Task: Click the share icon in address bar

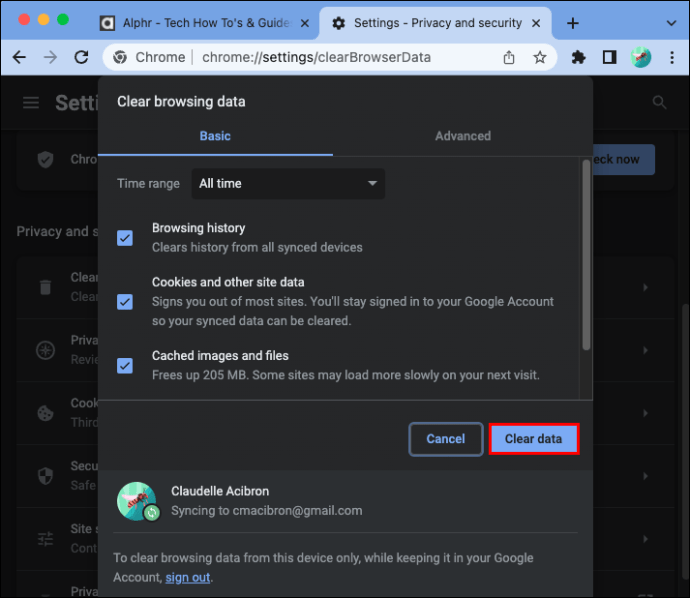Action: (509, 57)
